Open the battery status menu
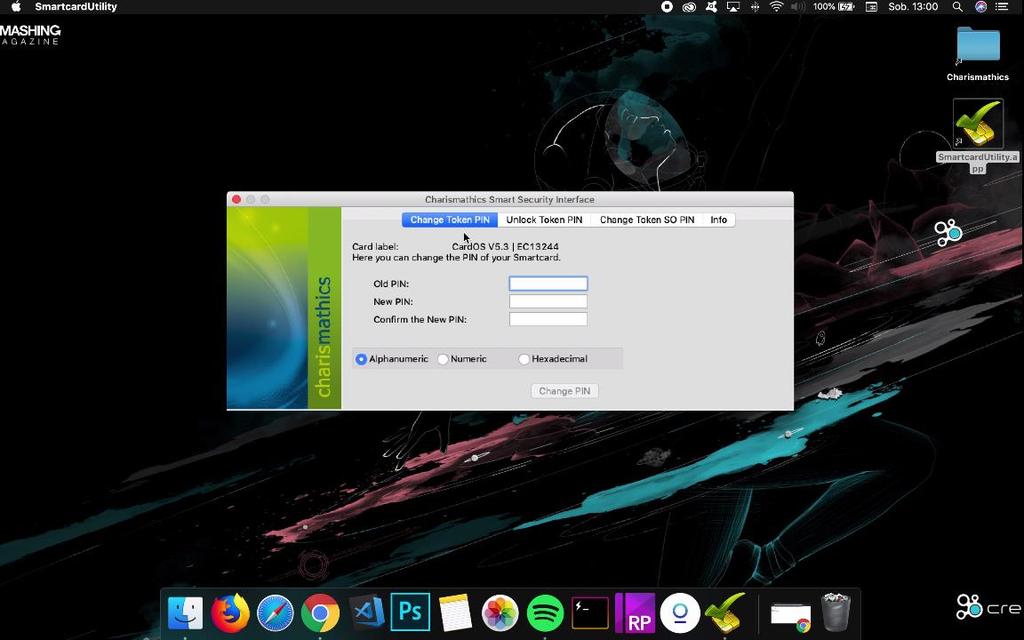The height and width of the screenshot is (640, 1024). (x=833, y=7)
